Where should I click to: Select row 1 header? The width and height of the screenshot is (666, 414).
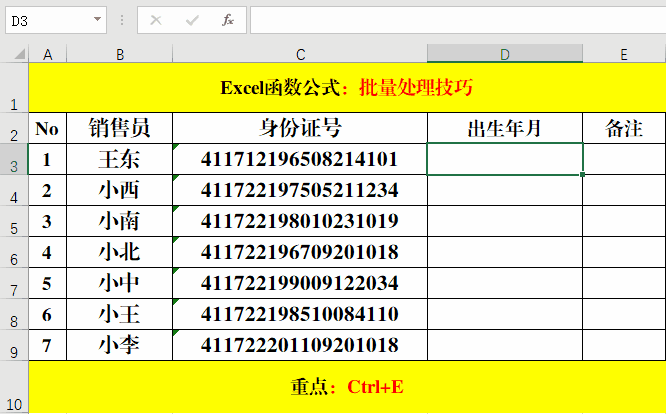coord(14,88)
